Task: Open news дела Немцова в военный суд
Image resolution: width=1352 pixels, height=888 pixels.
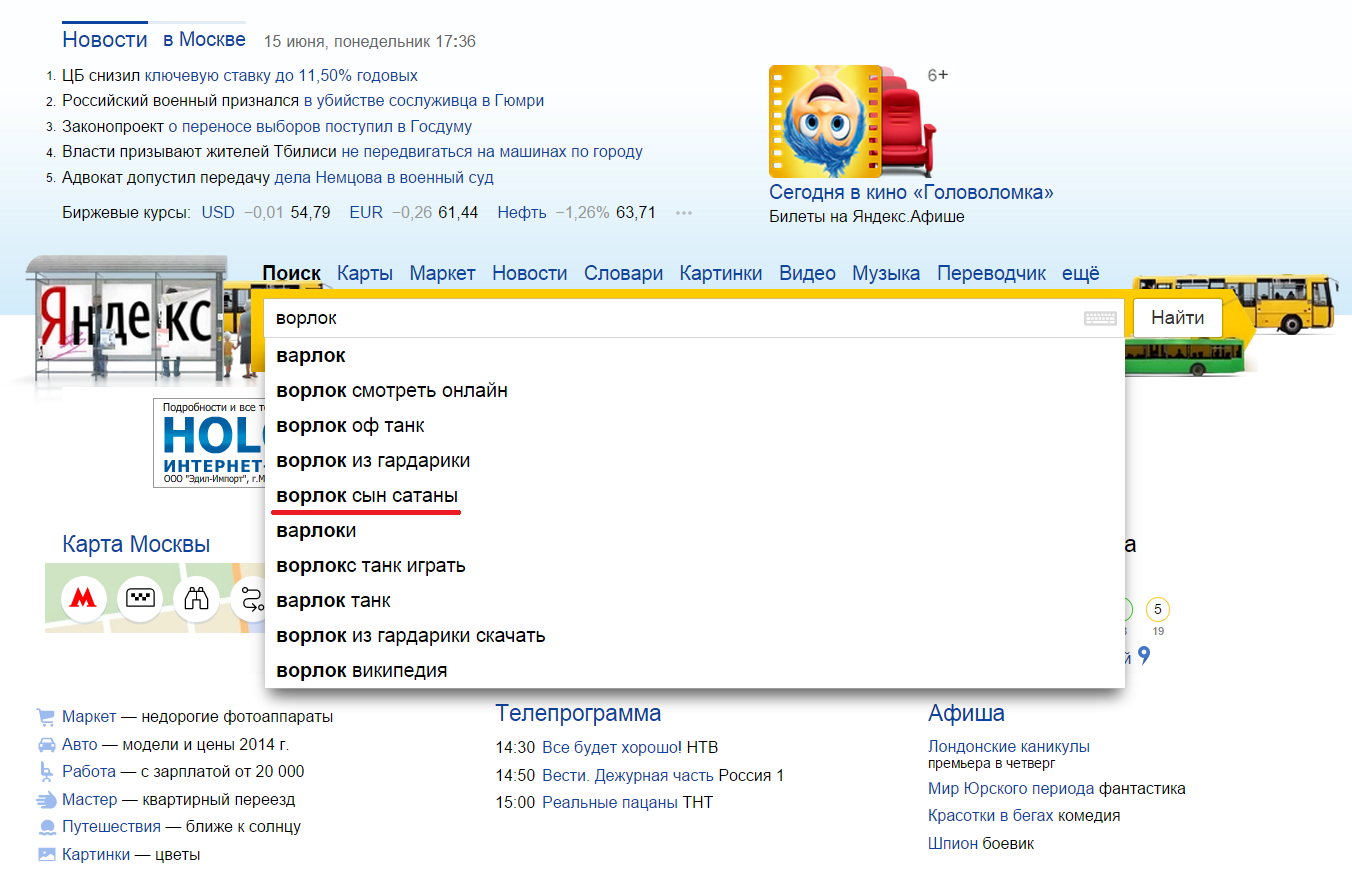Action: tap(384, 178)
